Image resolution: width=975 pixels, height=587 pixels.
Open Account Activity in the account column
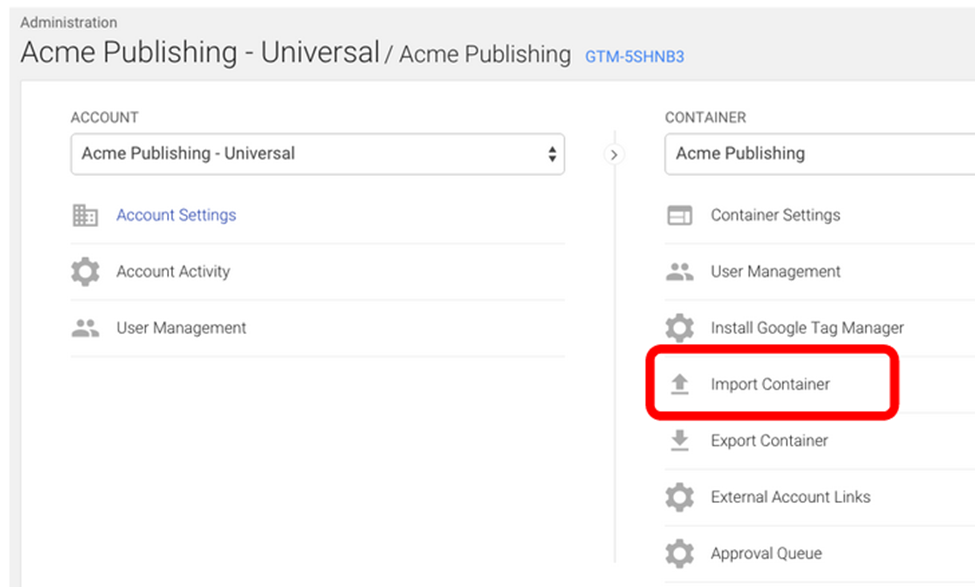[x=173, y=271]
